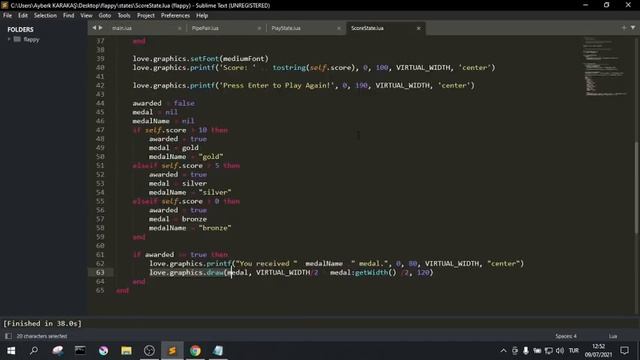Close the main.lua tab
This screenshot has height=360, width=640.
pos(180,28)
